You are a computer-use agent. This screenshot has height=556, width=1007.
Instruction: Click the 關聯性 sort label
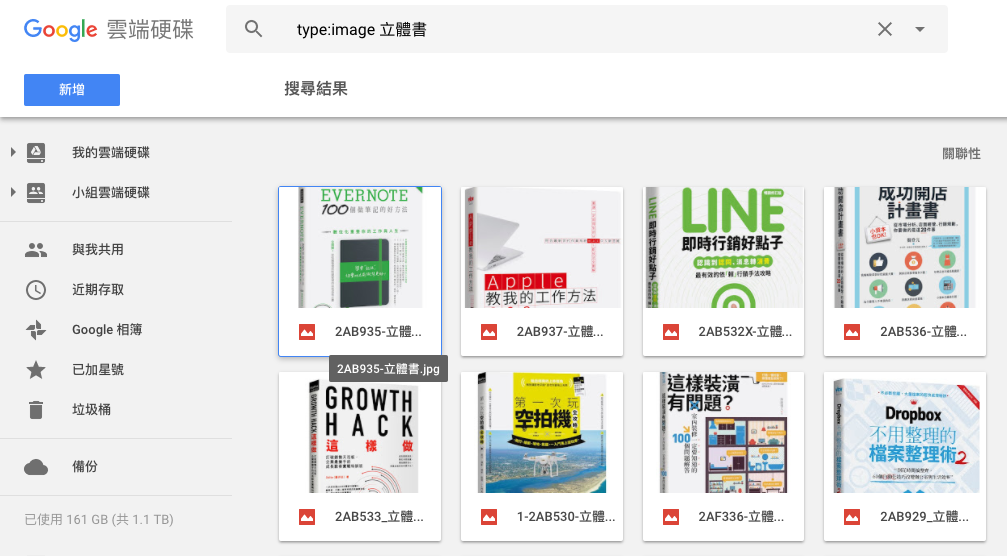(x=961, y=153)
